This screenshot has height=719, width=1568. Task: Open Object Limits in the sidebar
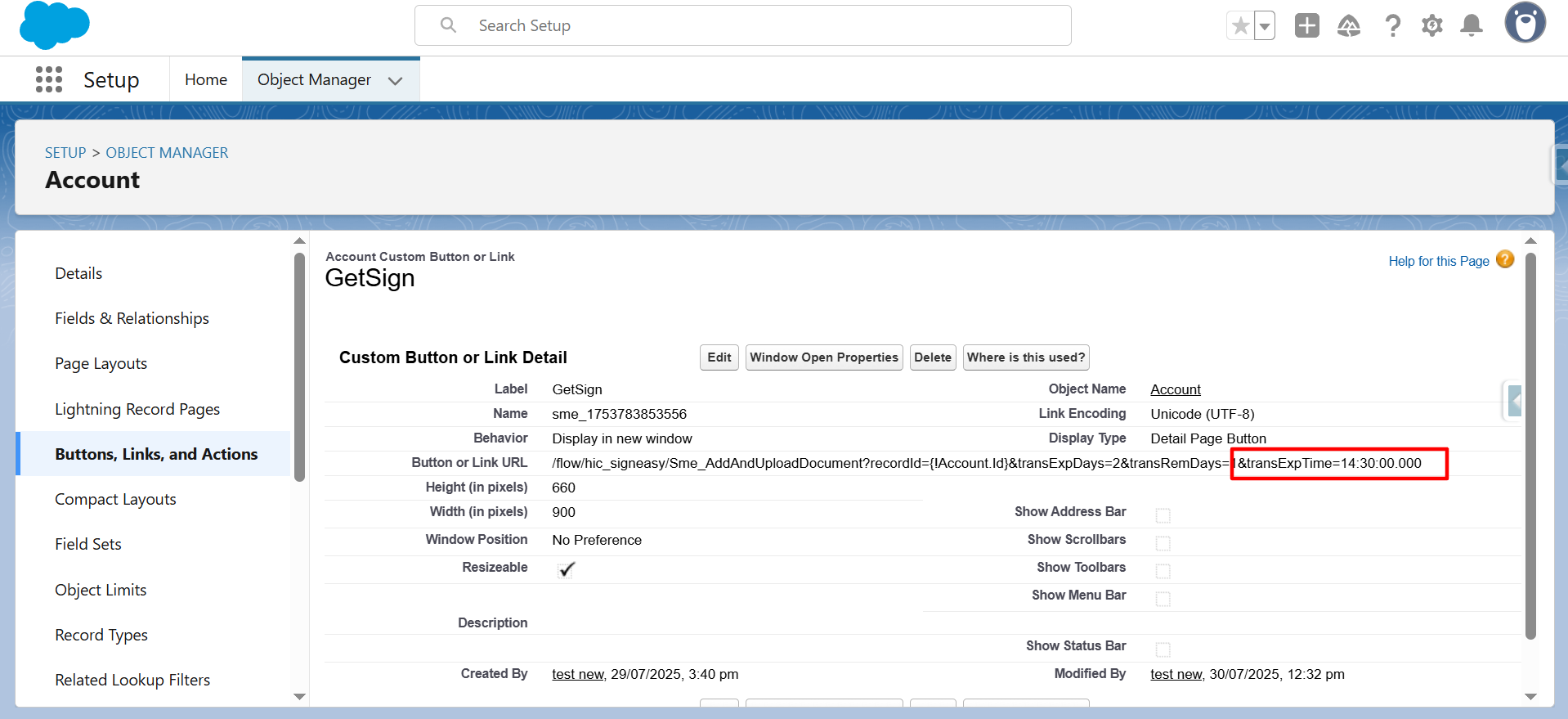(101, 590)
